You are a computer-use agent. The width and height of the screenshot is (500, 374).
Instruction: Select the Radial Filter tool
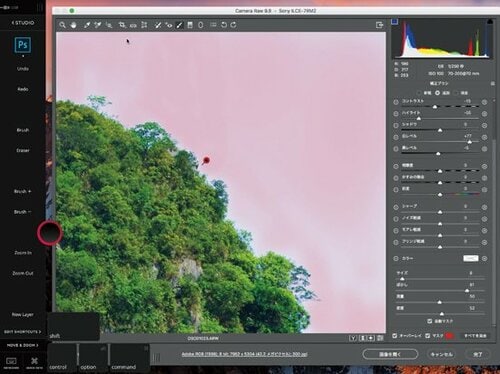pyautogui.click(x=201, y=25)
